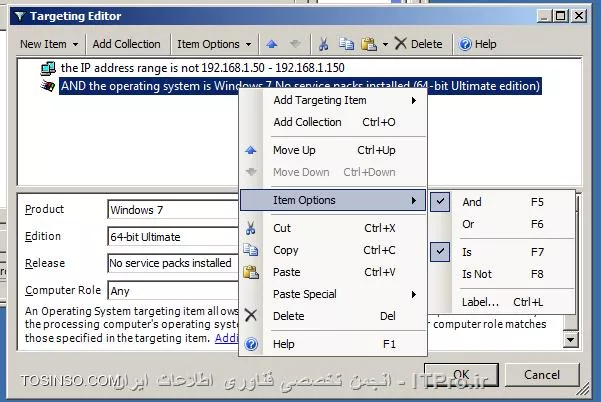Click the Release field label

[x=45, y=263]
